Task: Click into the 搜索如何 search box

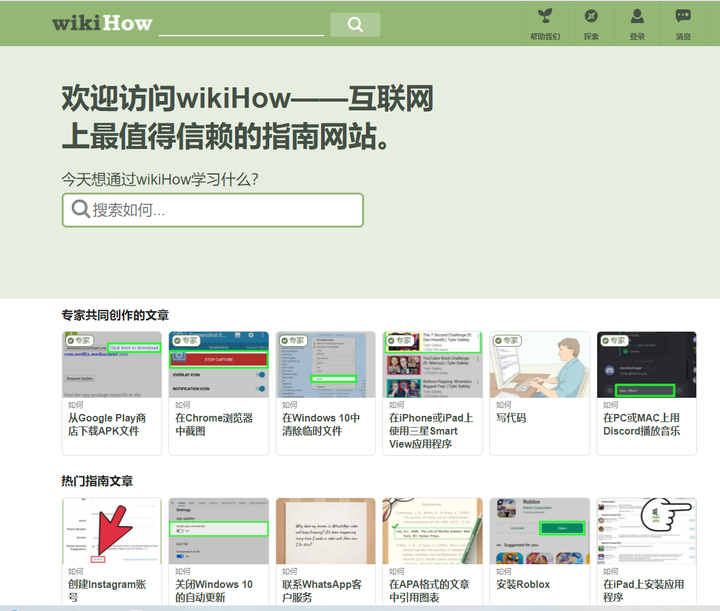Action: point(213,210)
